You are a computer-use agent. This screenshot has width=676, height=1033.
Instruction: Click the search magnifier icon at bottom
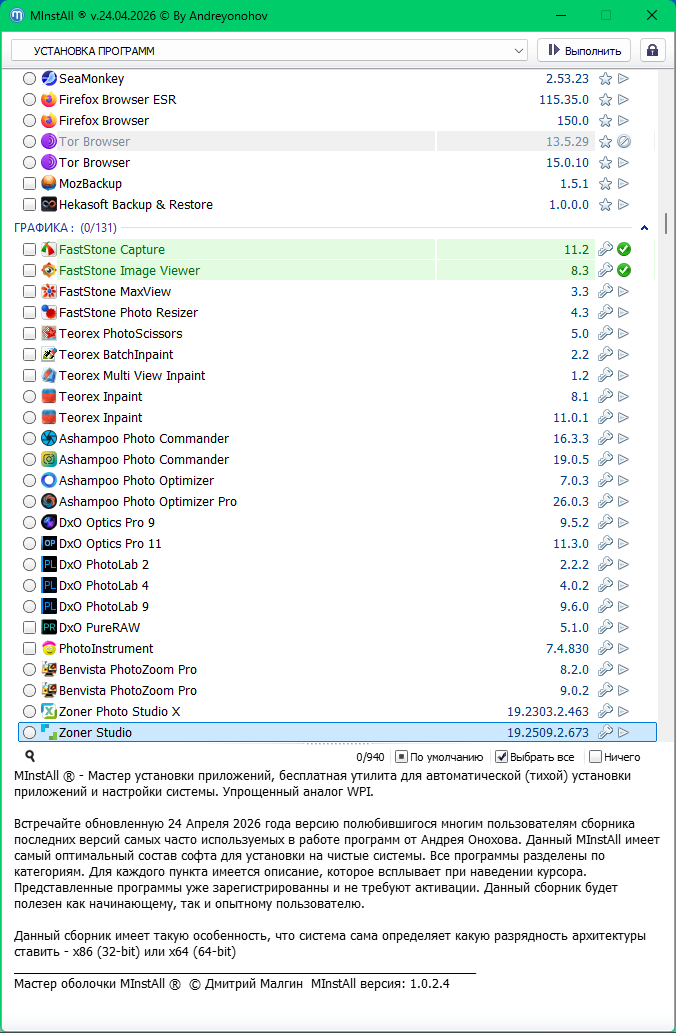30,757
